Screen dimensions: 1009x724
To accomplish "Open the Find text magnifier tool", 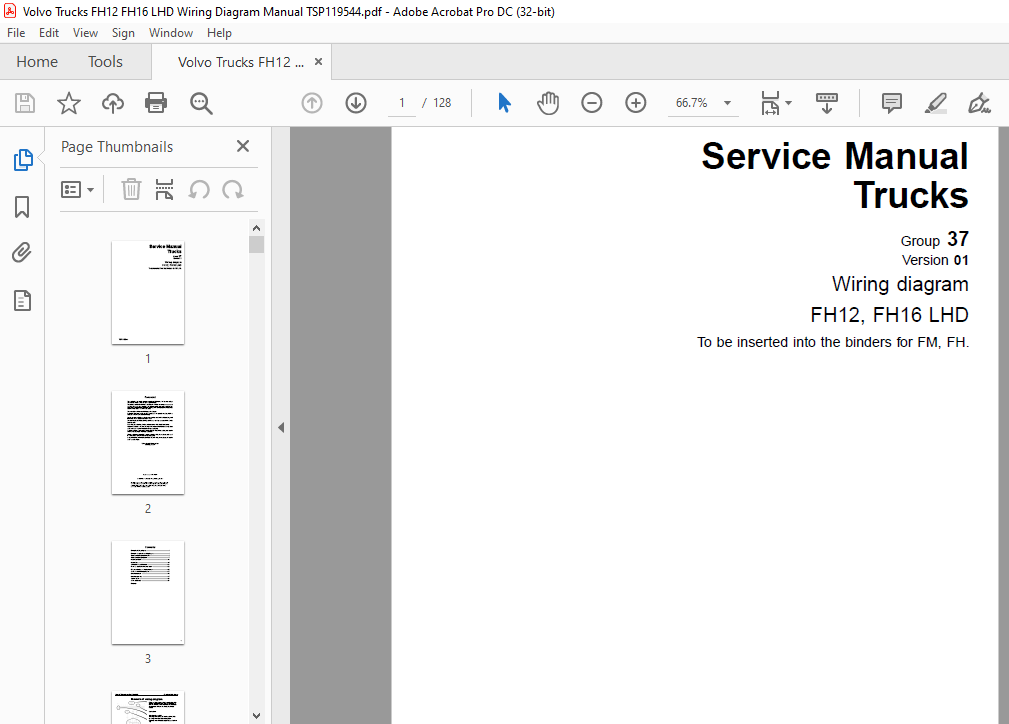I will pyautogui.click(x=201, y=103).
